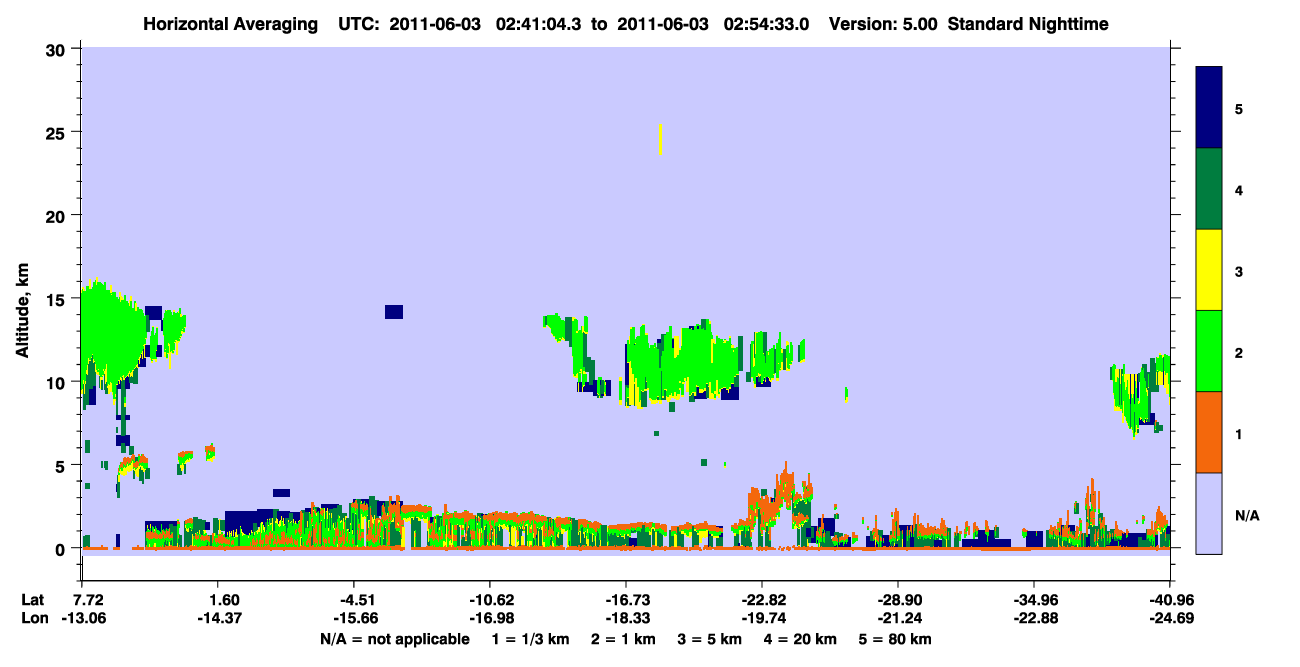Image resolution: width=1300 pixels, height=667 pixels.
Task: Click the isolated dark blue square near 14 km
Action: [x=394, y=312]
